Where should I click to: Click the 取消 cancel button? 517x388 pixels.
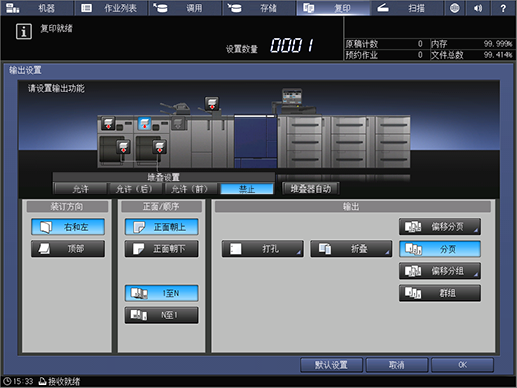coord(397,365)
